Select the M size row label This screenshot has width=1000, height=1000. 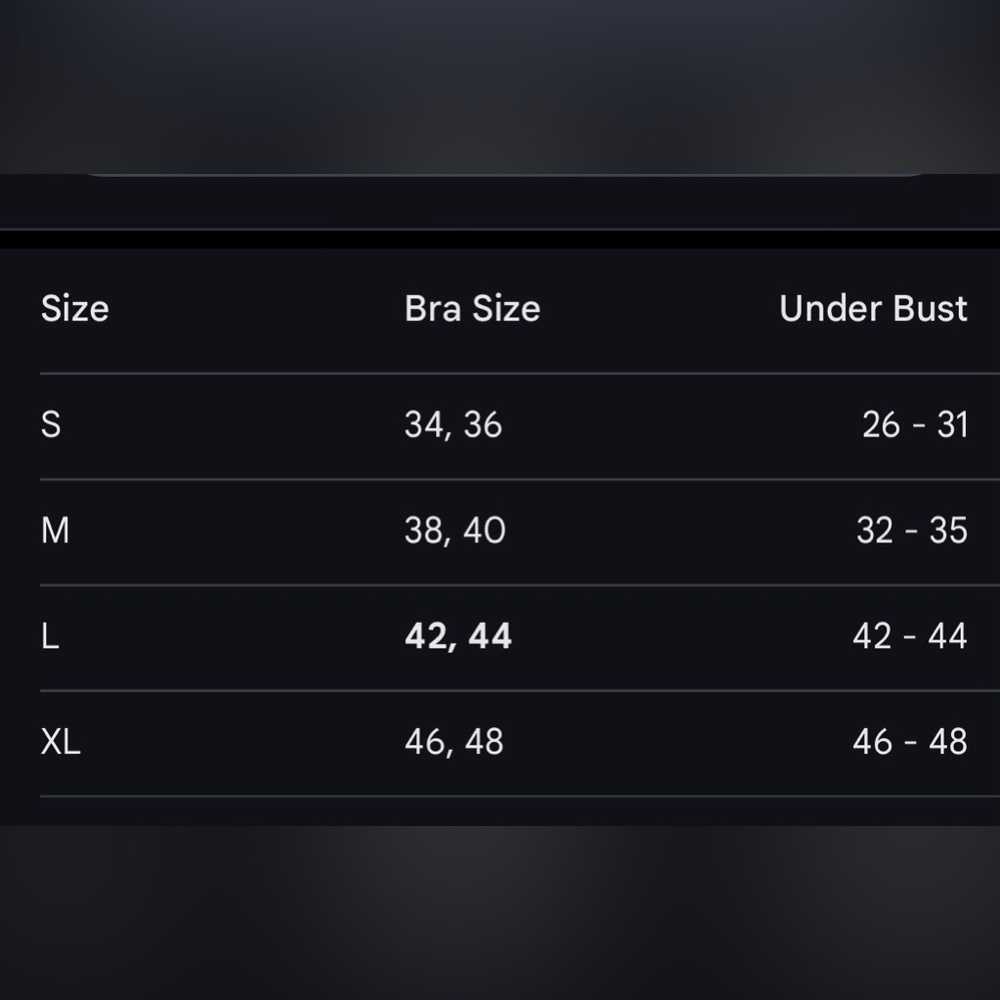coord(55,531)
